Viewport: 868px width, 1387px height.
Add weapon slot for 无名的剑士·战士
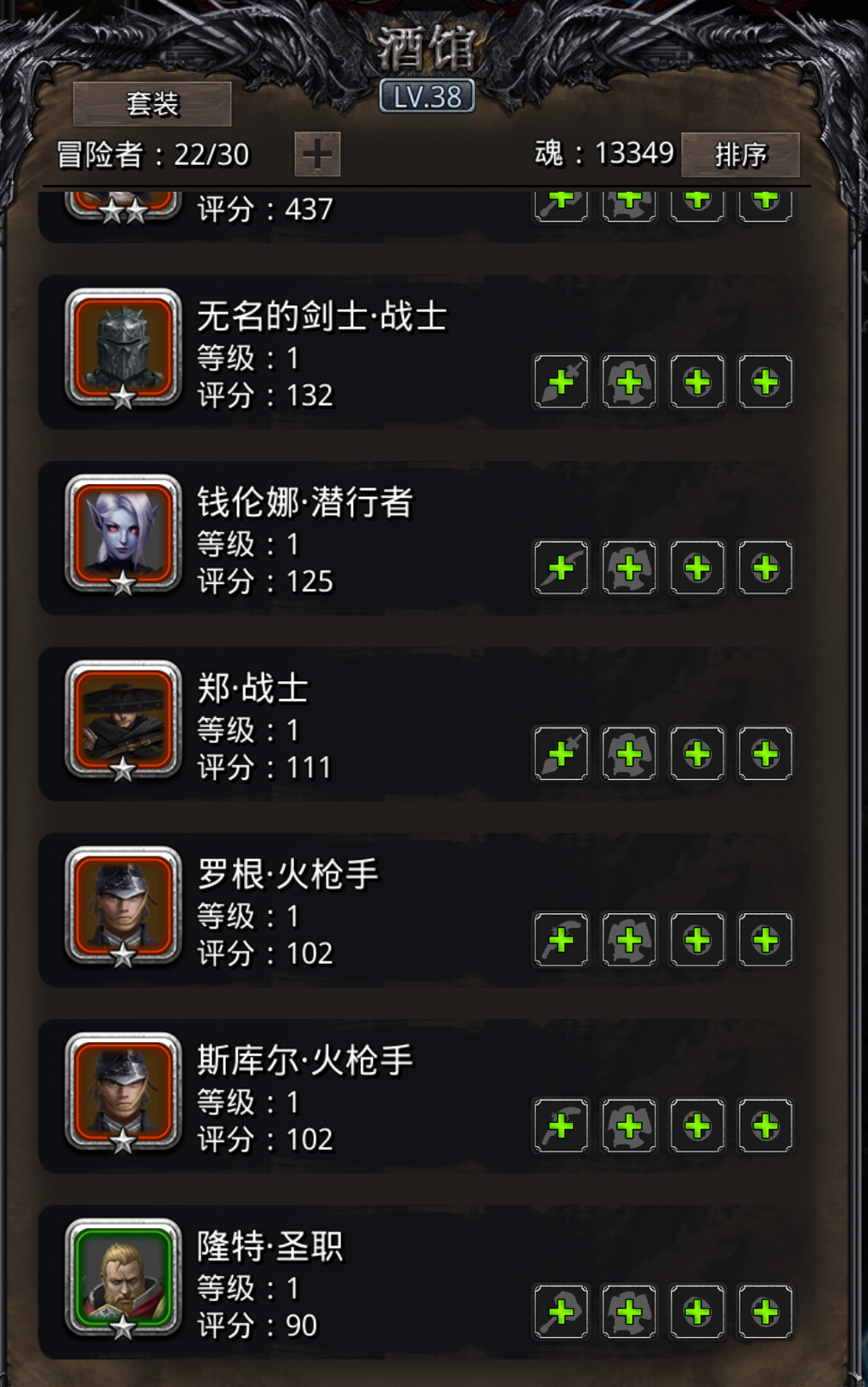coord(561,381)
